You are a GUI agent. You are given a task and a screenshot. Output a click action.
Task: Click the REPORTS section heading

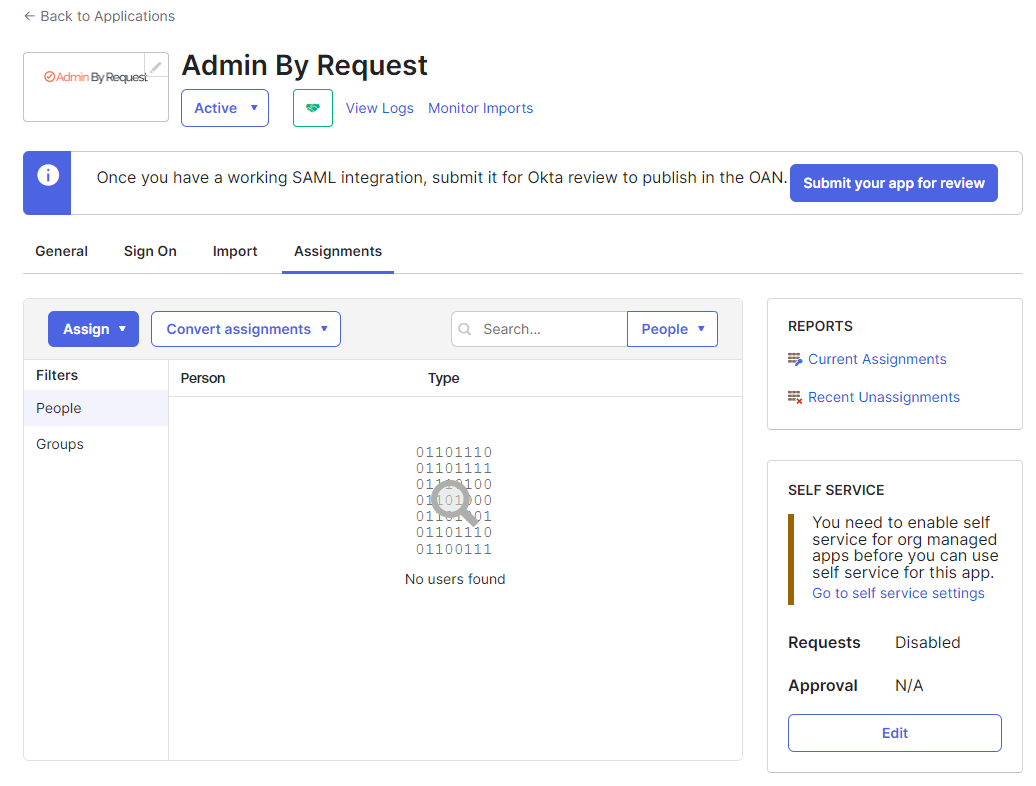[x=820, y=326]
